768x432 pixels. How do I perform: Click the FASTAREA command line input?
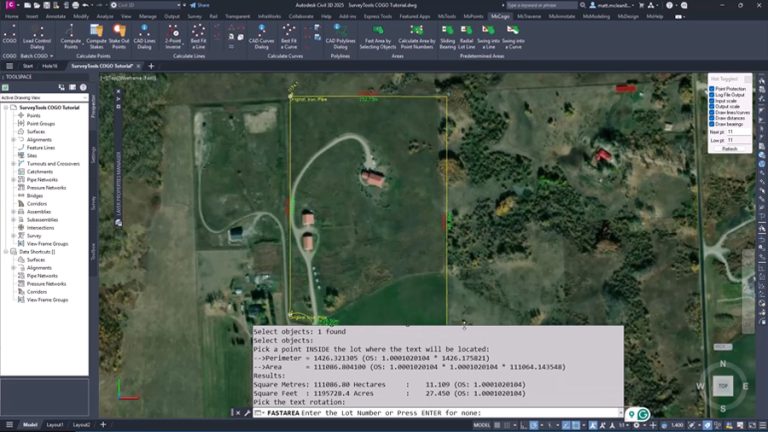[x=440, y=413]
